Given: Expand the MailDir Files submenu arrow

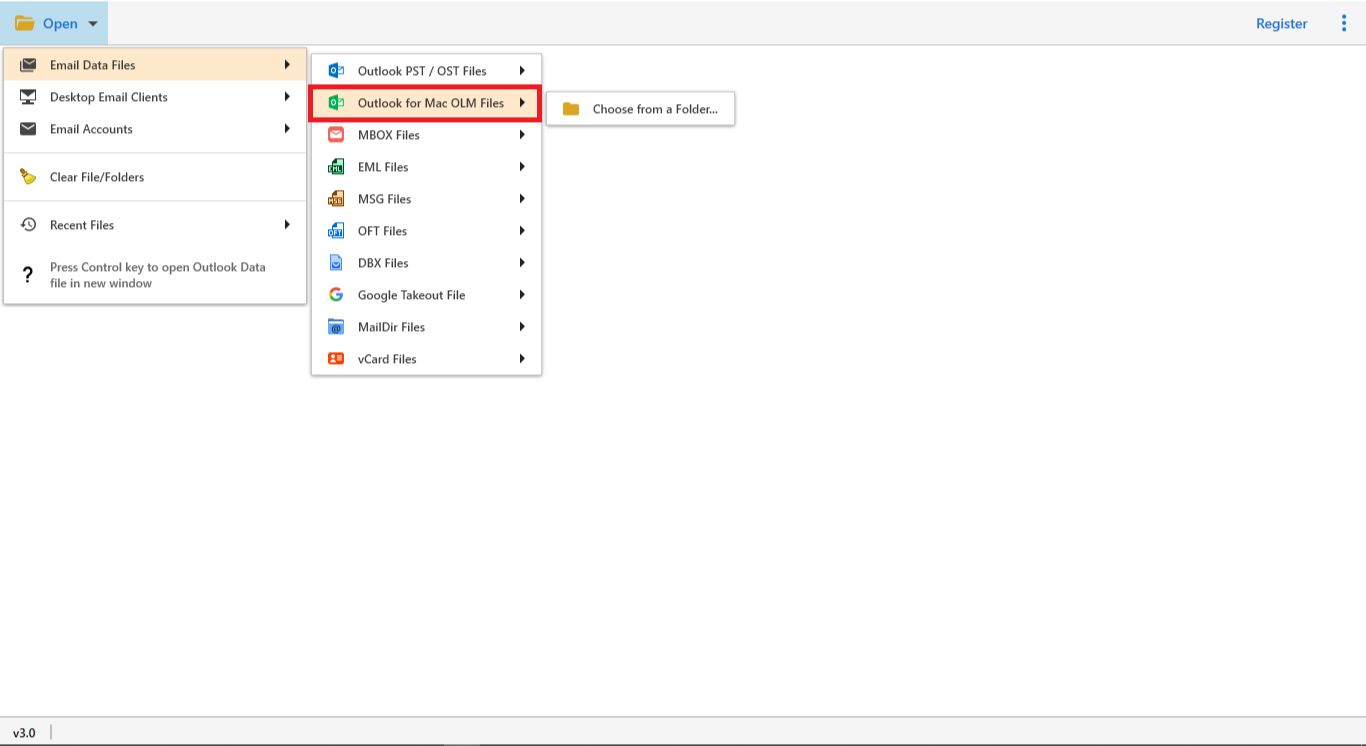Looking at the screenshot, I should [522, 327].
